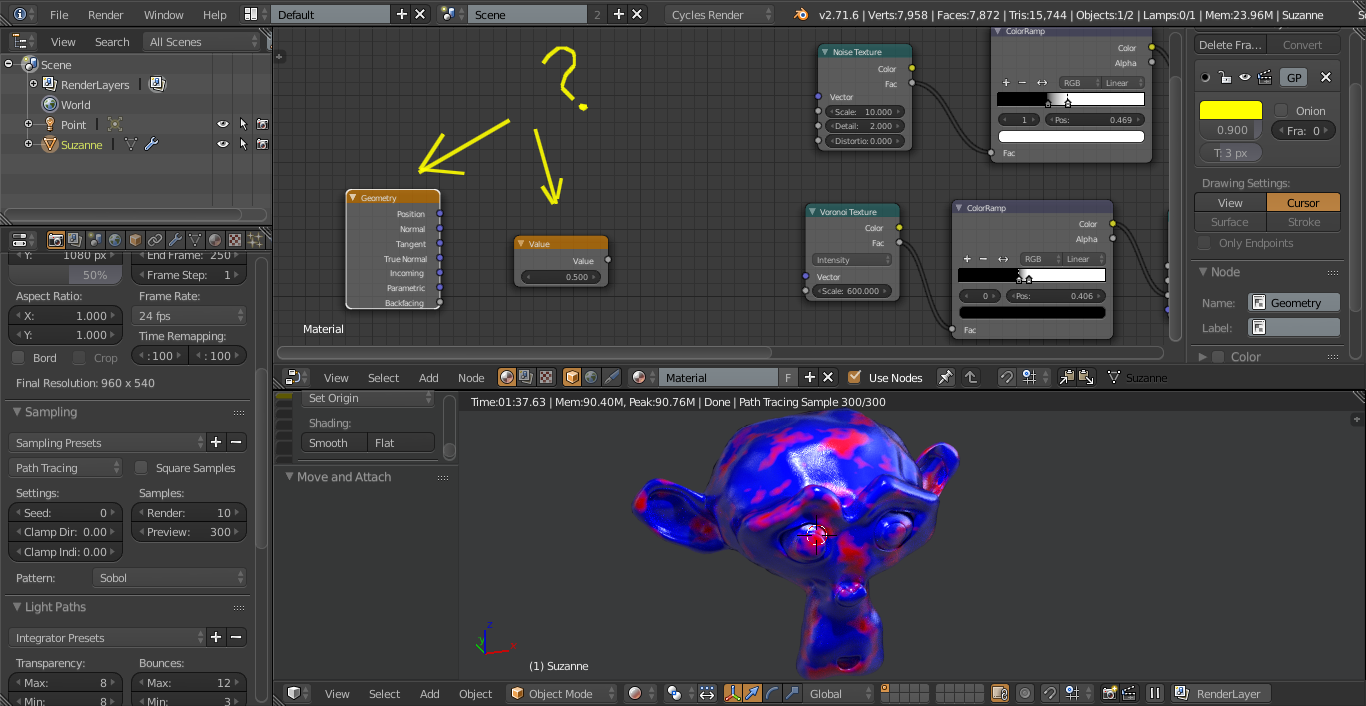The height and width of the screenshot is (706, 1366).
Task: Open the Node menu in node editor
Action: [x=471, y=377]
